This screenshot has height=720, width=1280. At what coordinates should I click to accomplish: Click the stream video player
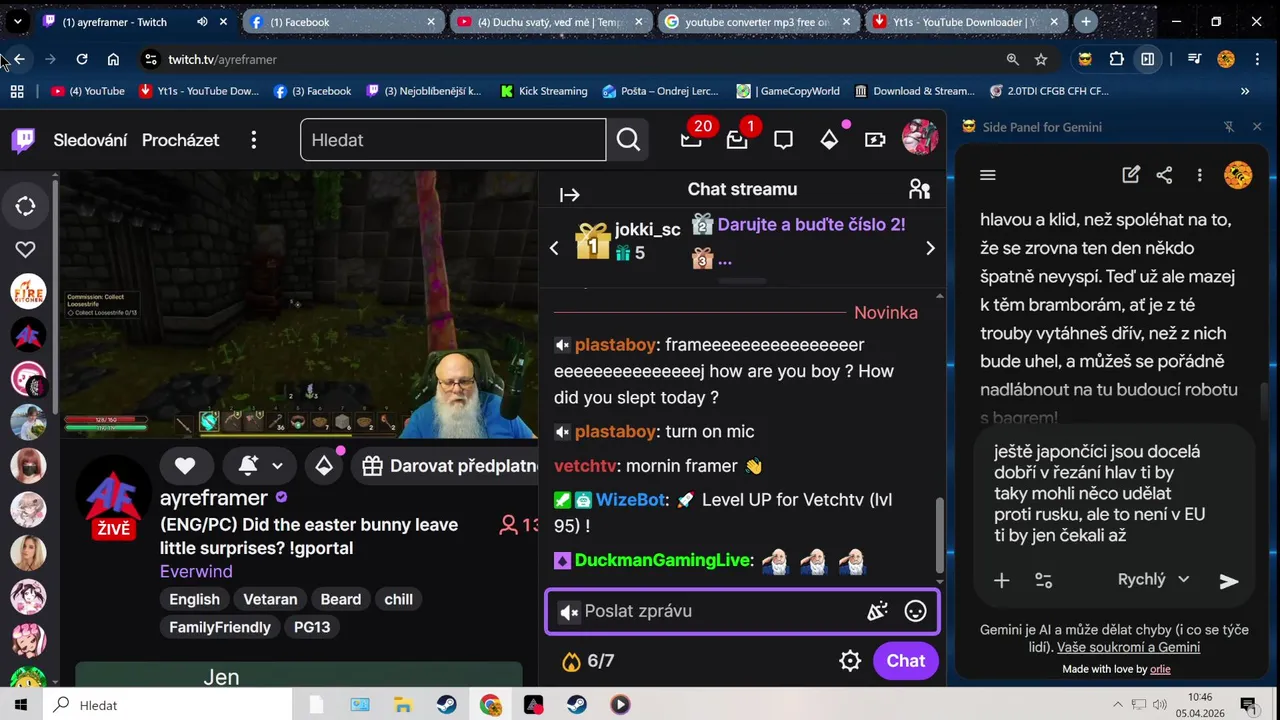pos(298,305)
